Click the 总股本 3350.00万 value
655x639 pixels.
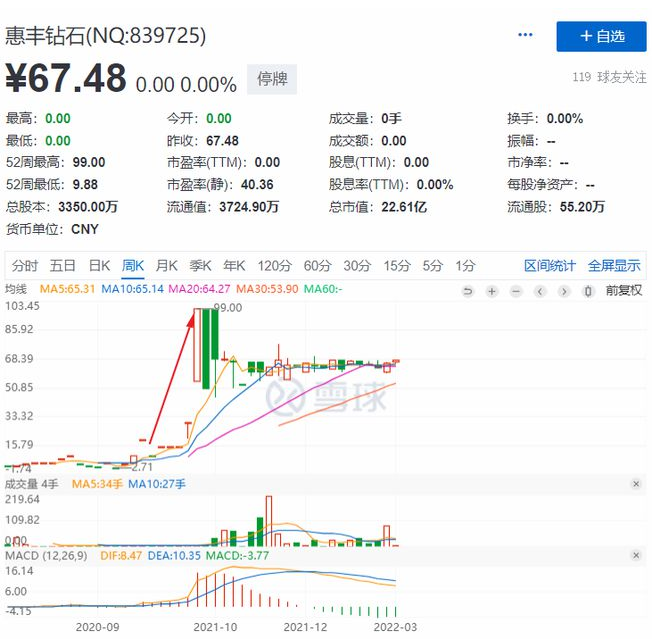(88, 207)
